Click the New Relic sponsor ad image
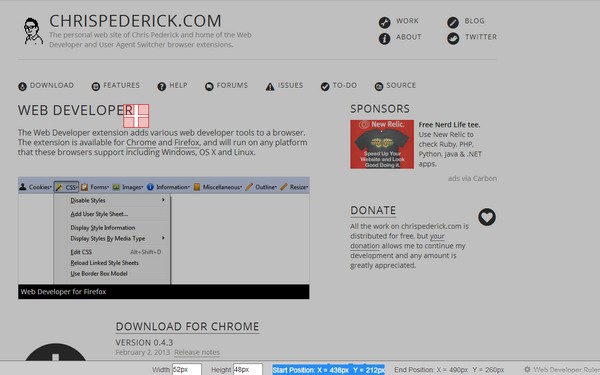Image resolution: width=600 pixels, height=375 pixels. (382, 144)
